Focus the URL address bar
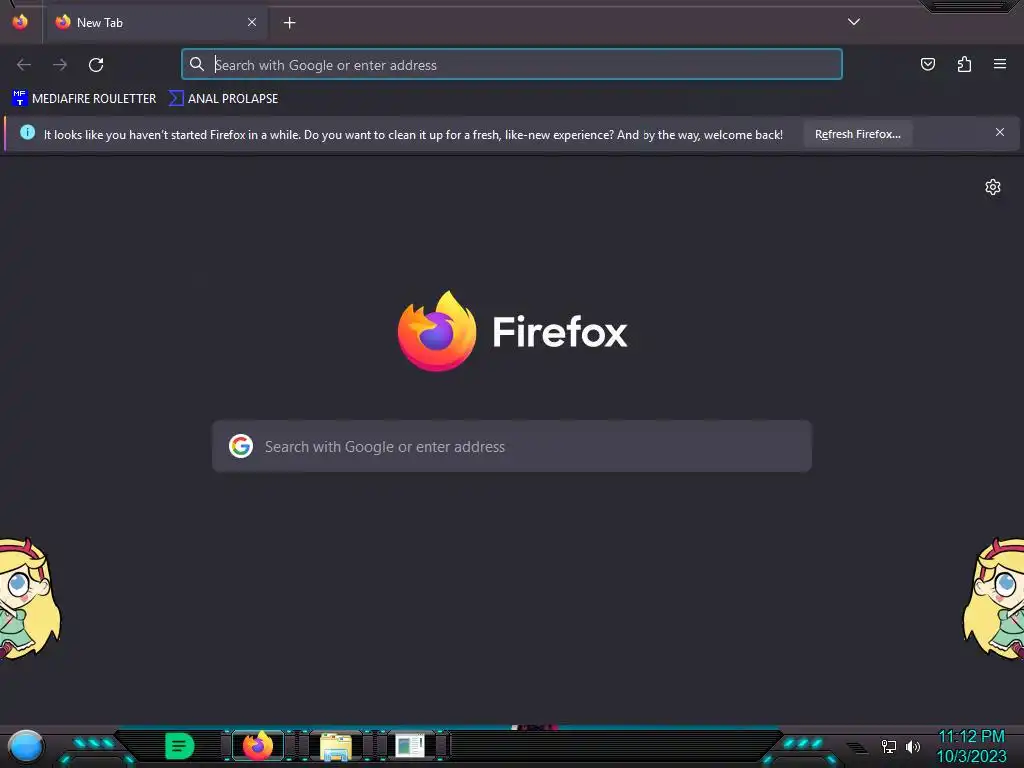This screenshot has height=768, width=1024. tap(512, 65)
